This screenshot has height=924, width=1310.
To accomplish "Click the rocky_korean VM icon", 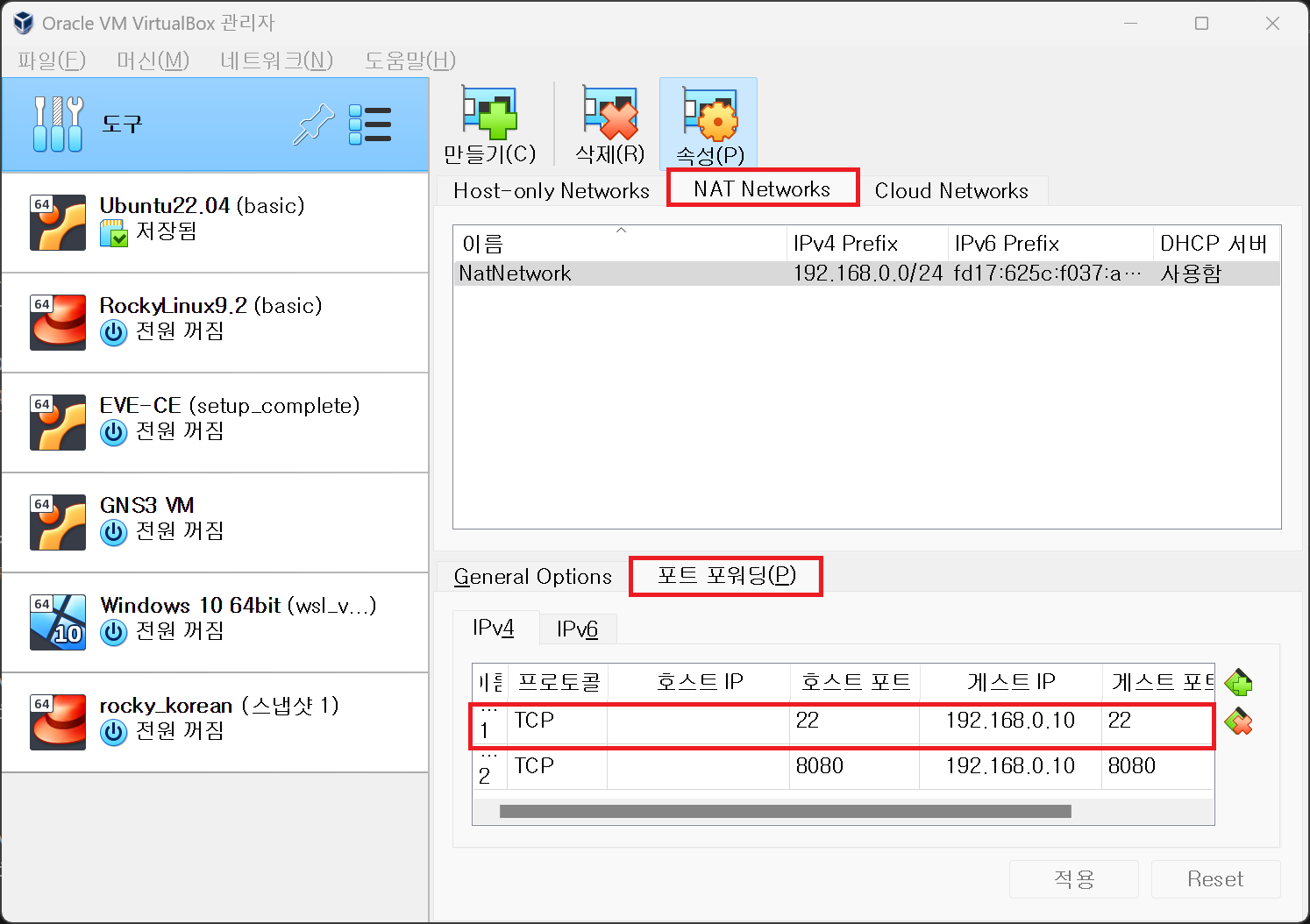I will pyautogui.click(x=58, y=722).
